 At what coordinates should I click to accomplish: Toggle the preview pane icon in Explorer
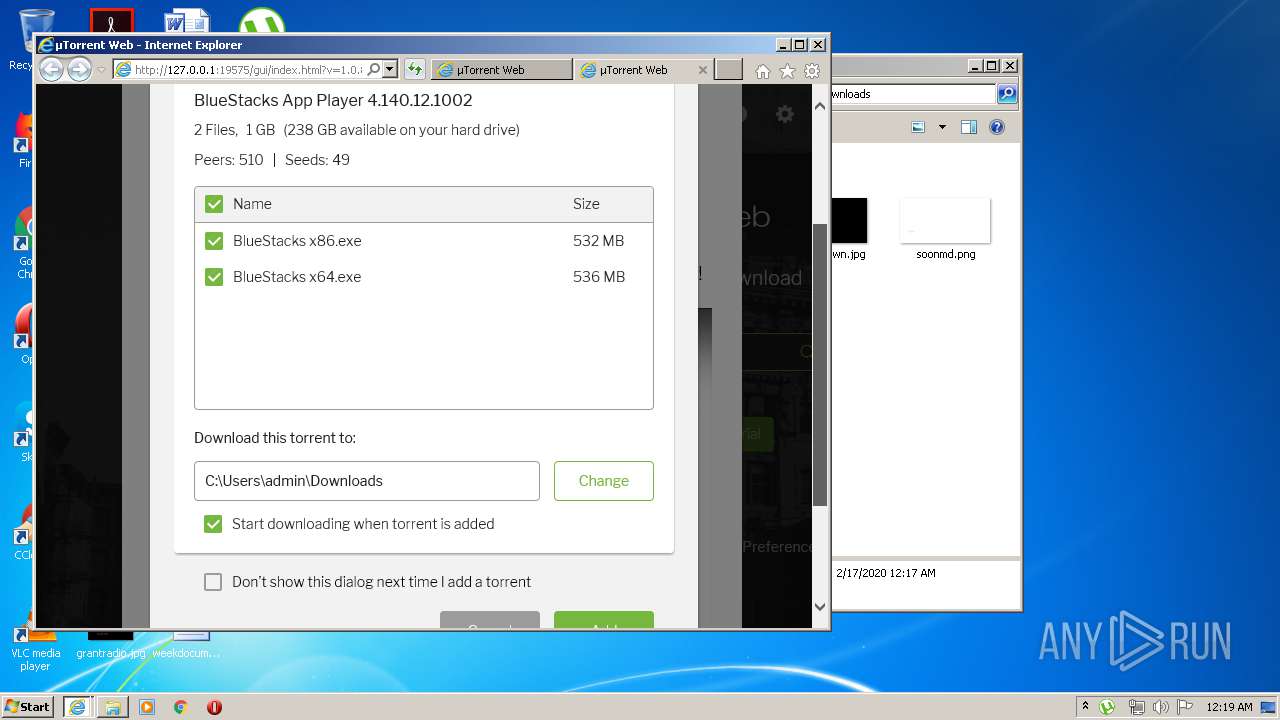(968, 127)
